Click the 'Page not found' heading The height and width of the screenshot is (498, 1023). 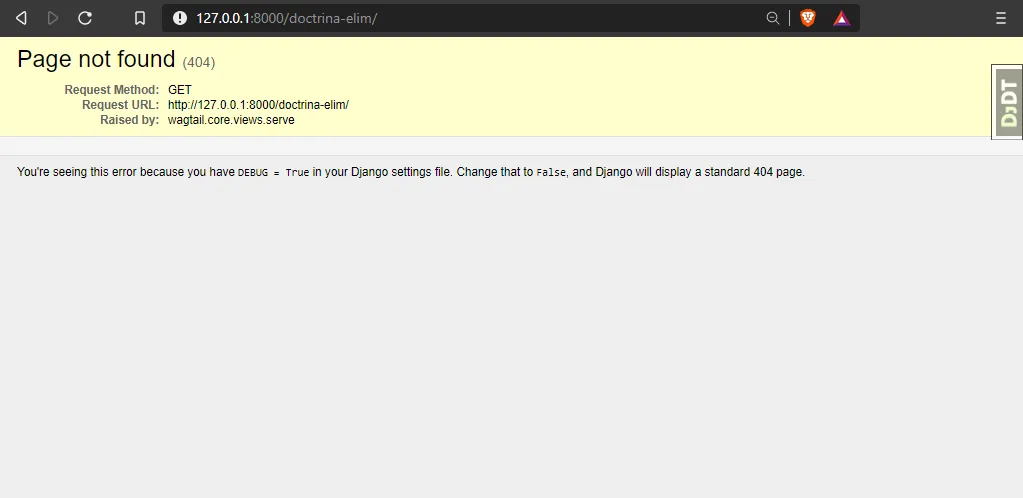point(96,59)
